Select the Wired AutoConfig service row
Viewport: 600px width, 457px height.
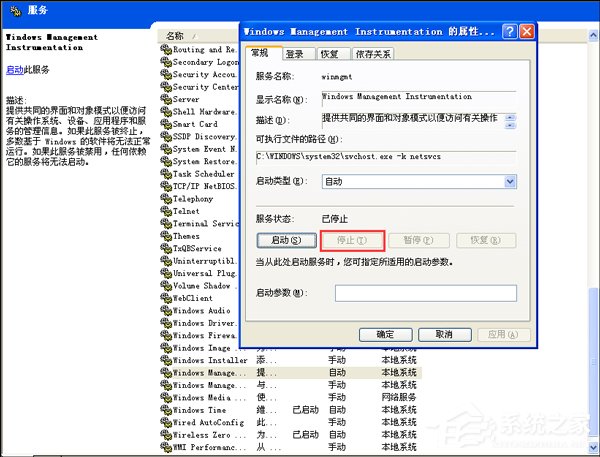click(x=291, y=423)
